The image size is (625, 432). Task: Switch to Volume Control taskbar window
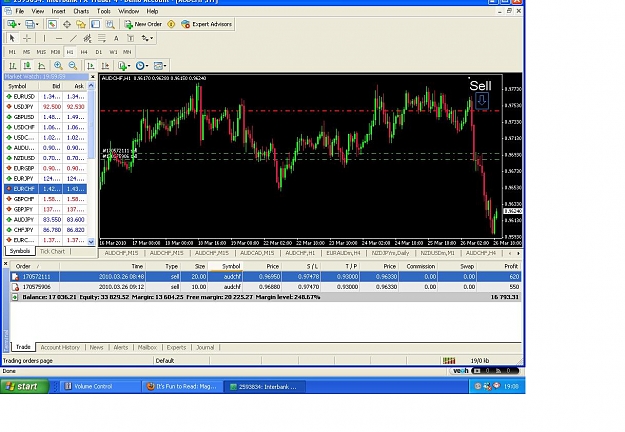(x=100, y=386)
